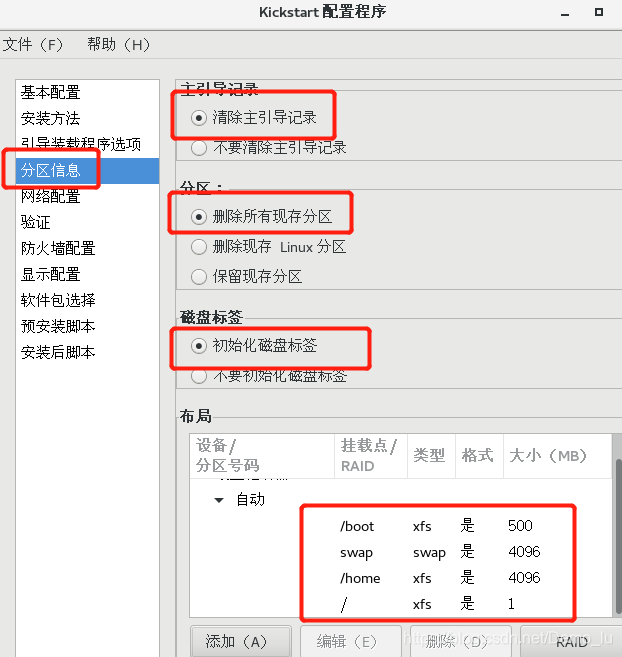Select 基本配置 in the sidebar

click(87, 93)
